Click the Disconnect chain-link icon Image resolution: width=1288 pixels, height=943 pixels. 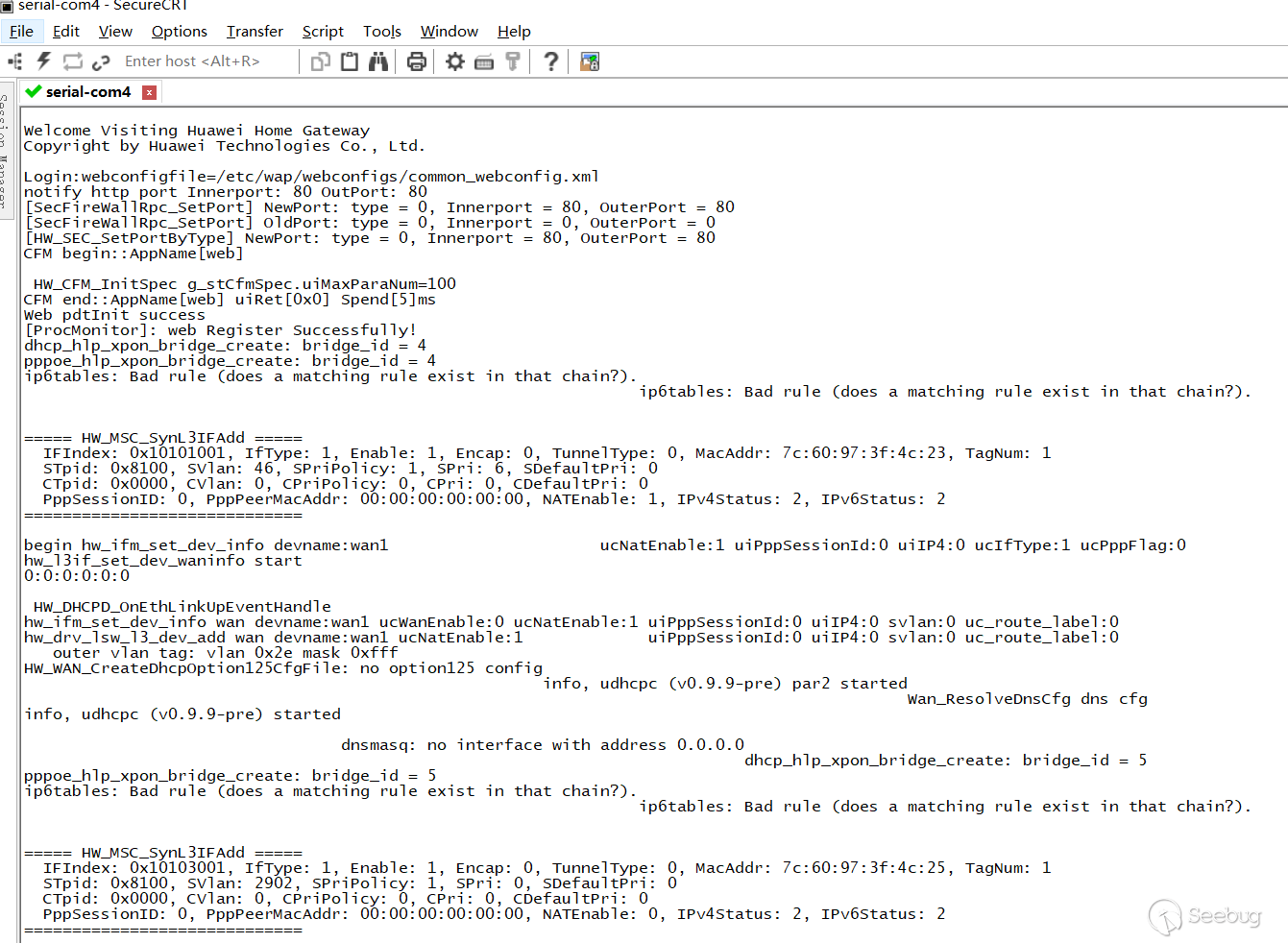[101, 61]
